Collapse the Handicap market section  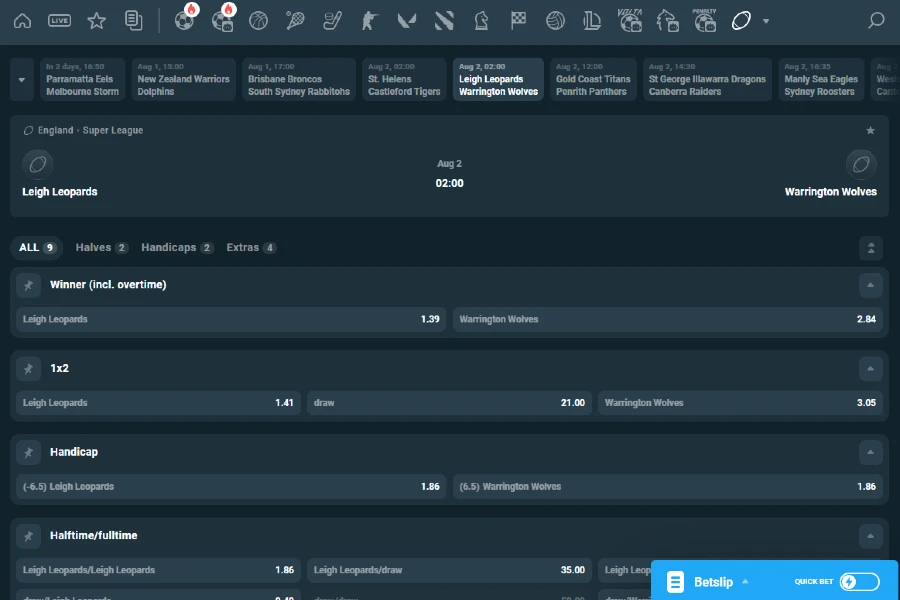pos(871,452)
